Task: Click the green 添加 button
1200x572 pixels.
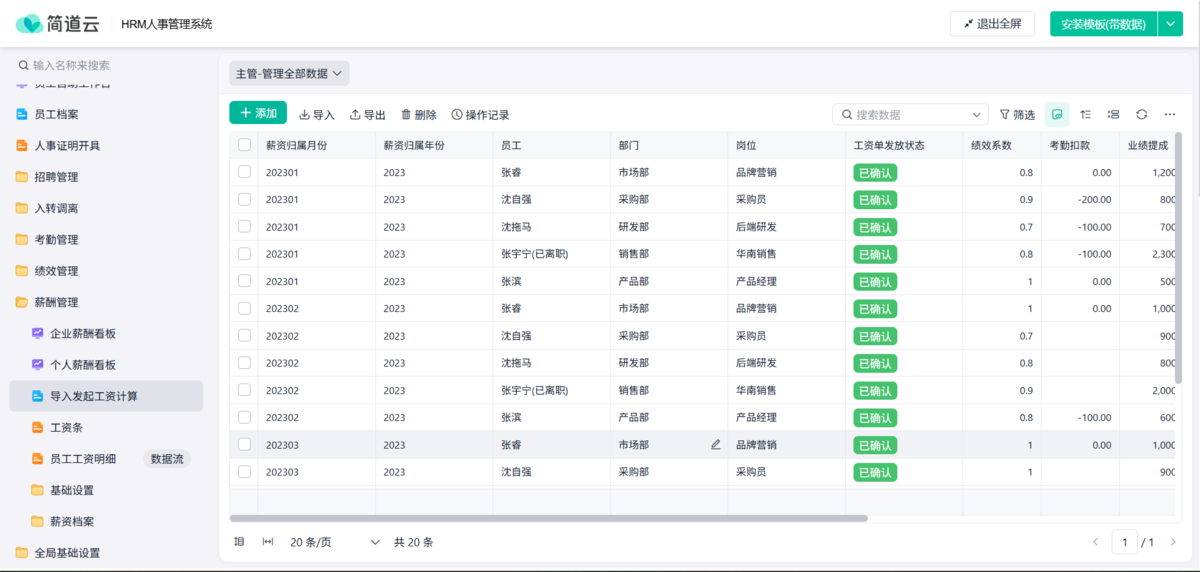Action: click(258, 114)
